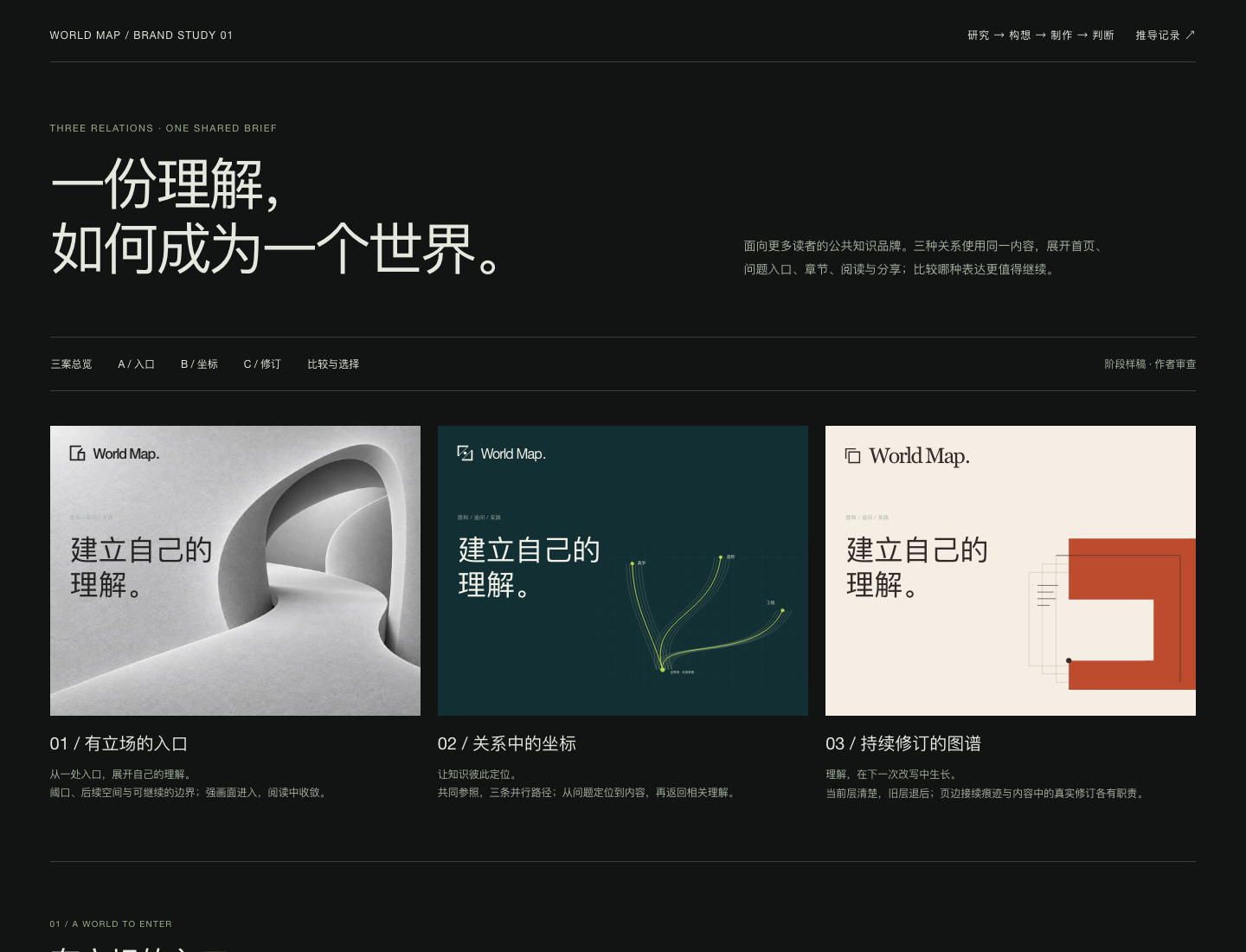Click the 制作 step in header
This screenshot has height=952, width=1246.
[1061, 35]
